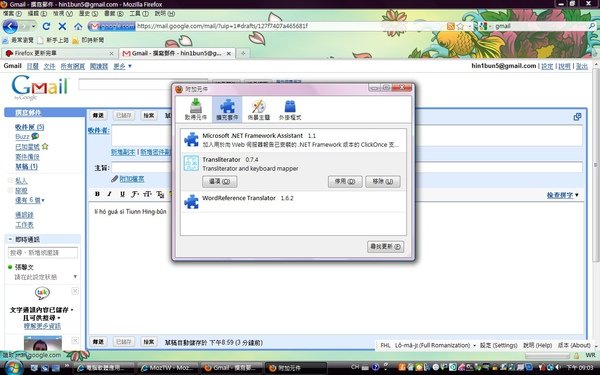Click the page vertical scrollbar
This screenshot has height=375, width=600.
[x=595, y=165]
